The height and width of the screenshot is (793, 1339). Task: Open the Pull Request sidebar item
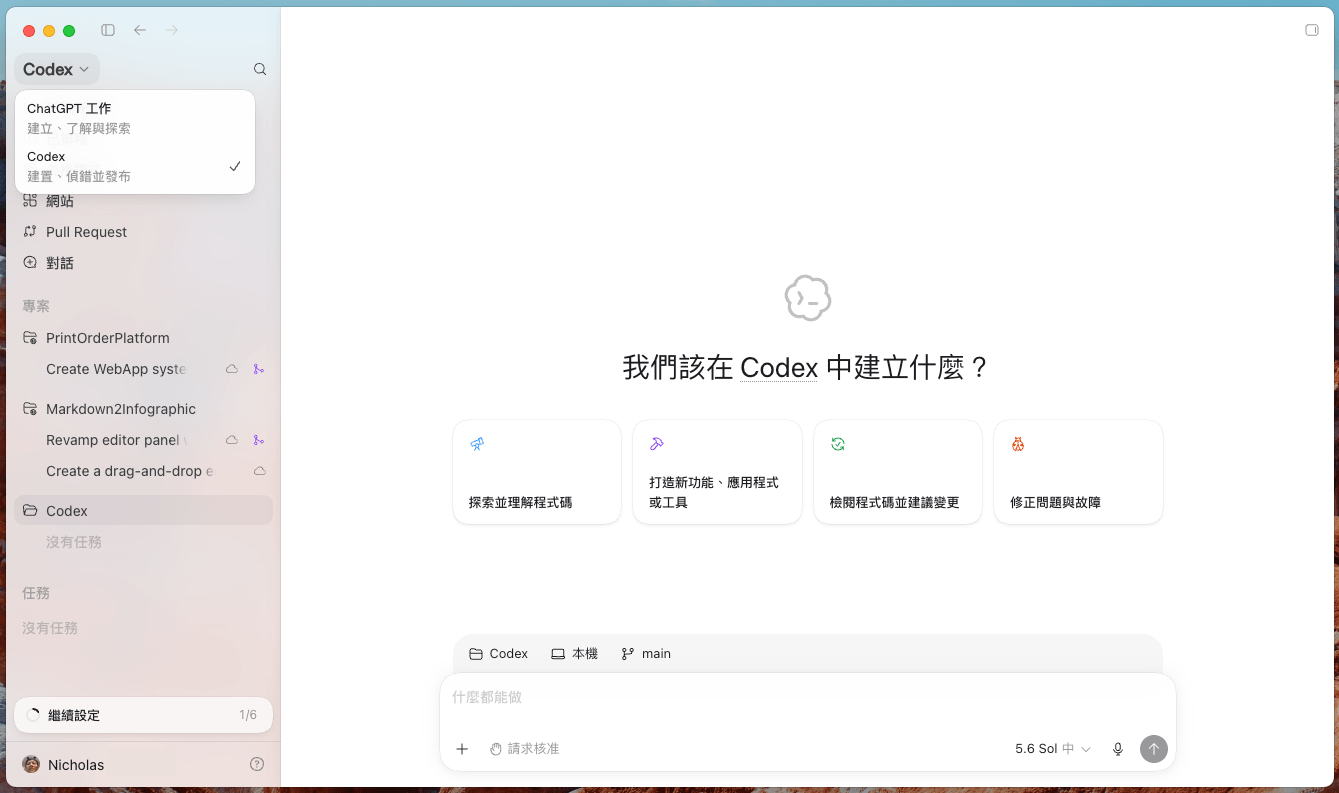click(144, 232)
